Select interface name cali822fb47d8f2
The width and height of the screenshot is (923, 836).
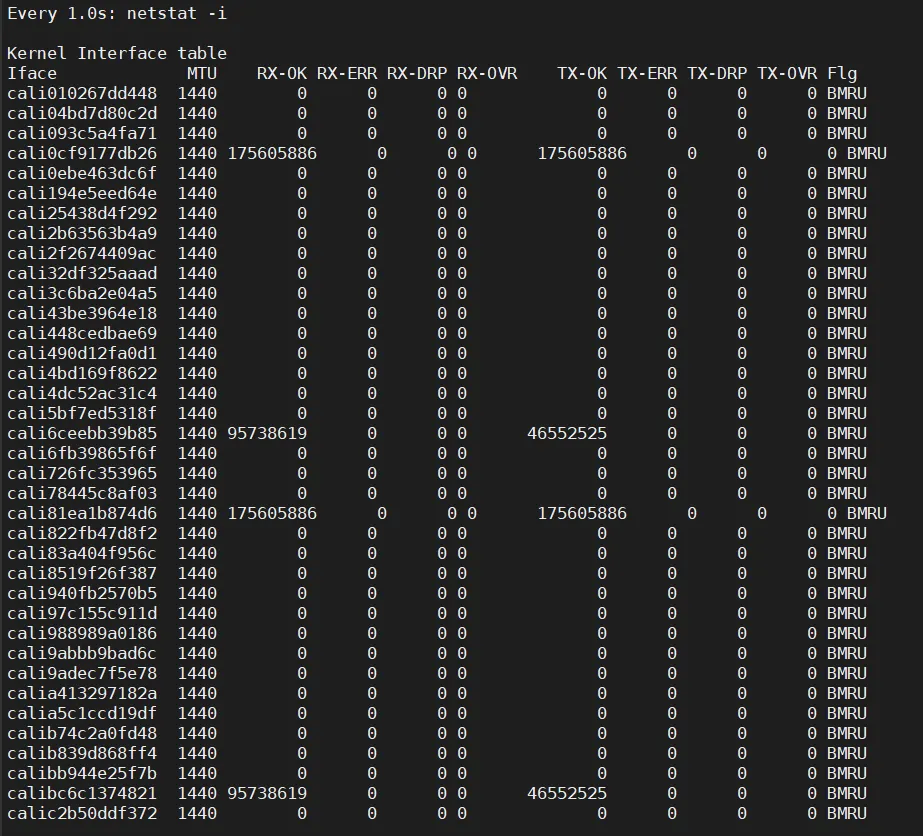tap(82, 534)
